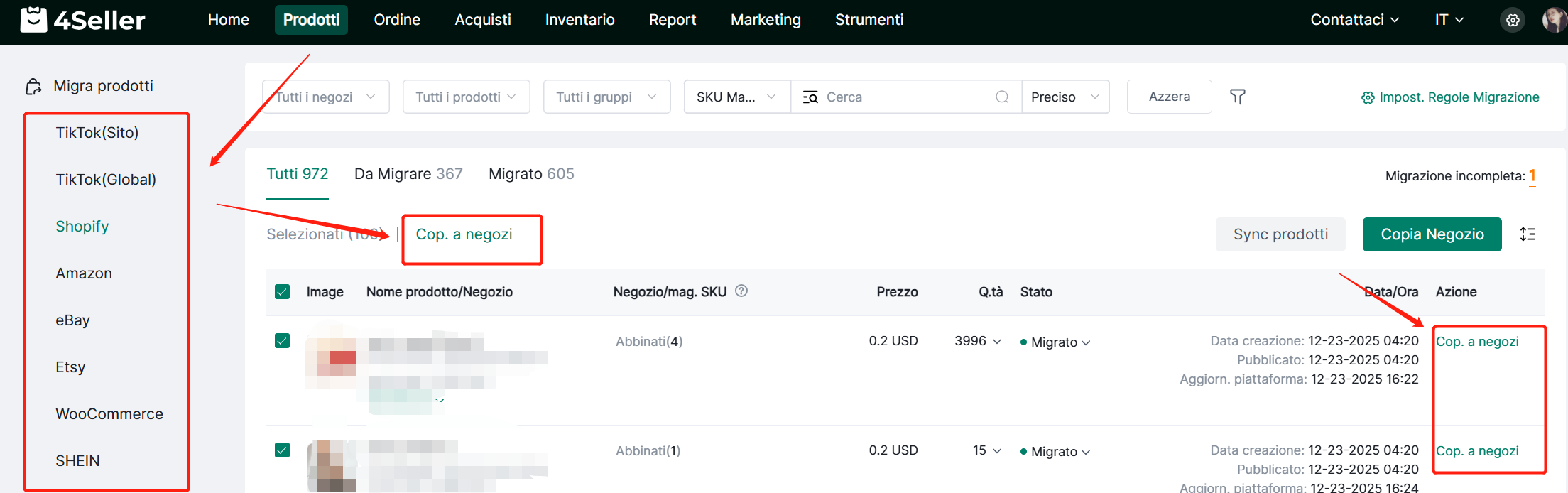Switch to the Da Migrare tab
The height and width of the screenshot is (493, 1568).
click(x=408, y=174)
